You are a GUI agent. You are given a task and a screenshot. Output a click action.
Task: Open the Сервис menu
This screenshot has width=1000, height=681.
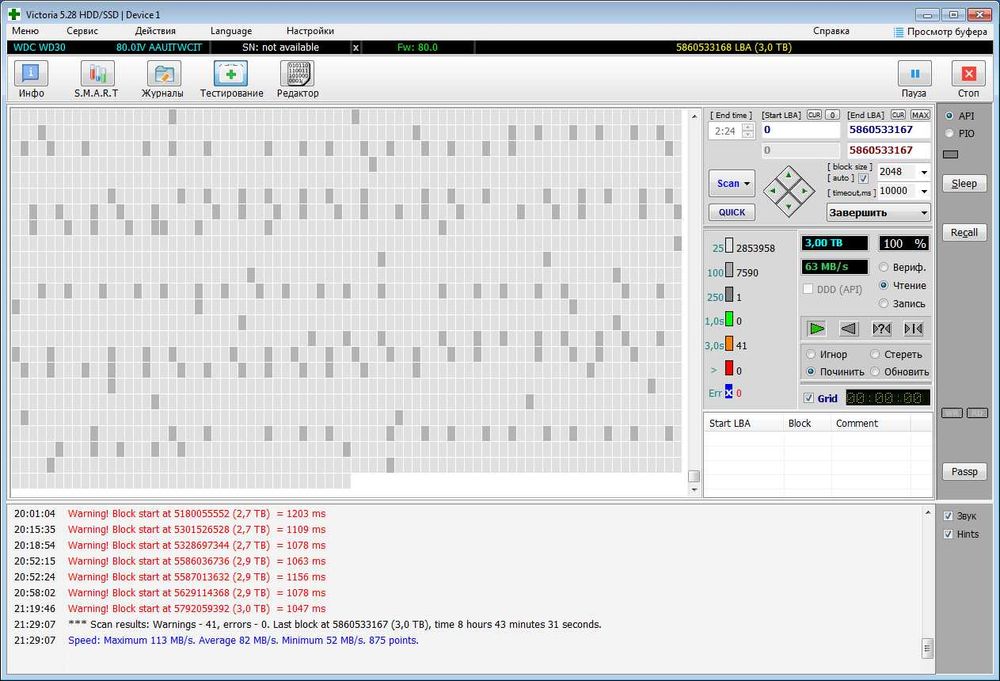click(82, 31)
